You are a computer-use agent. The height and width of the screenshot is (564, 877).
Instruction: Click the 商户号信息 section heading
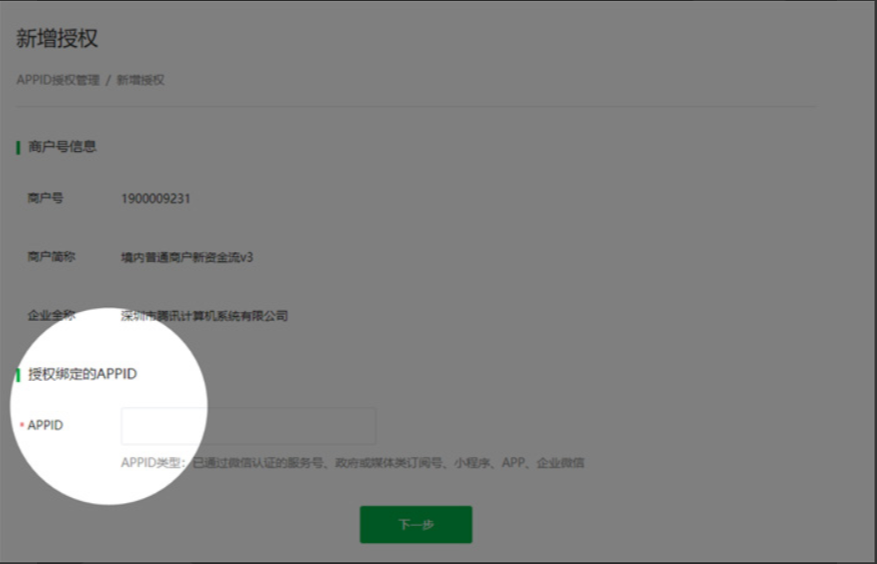pos(62,147)
